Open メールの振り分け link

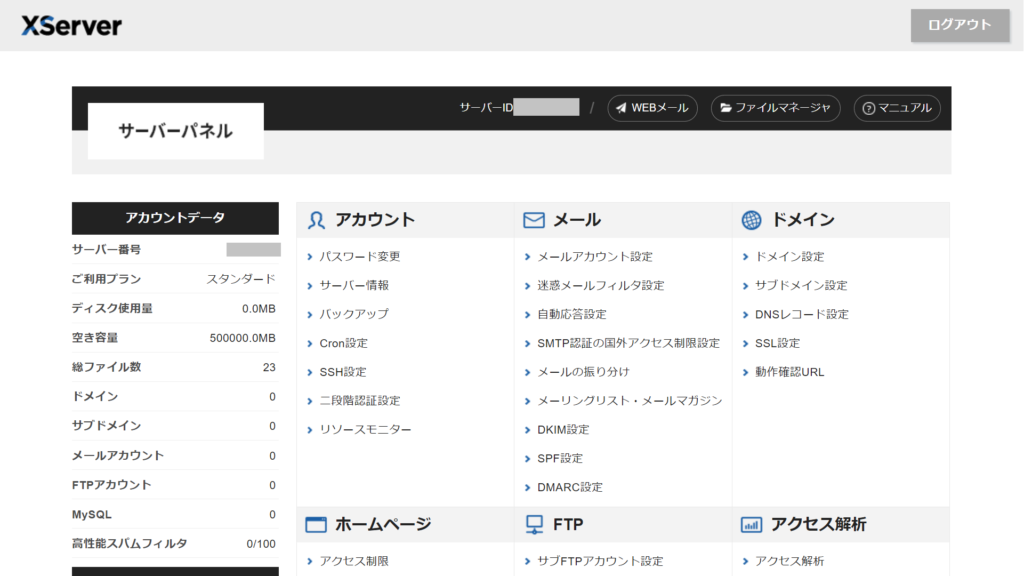(x=583, y=372)
